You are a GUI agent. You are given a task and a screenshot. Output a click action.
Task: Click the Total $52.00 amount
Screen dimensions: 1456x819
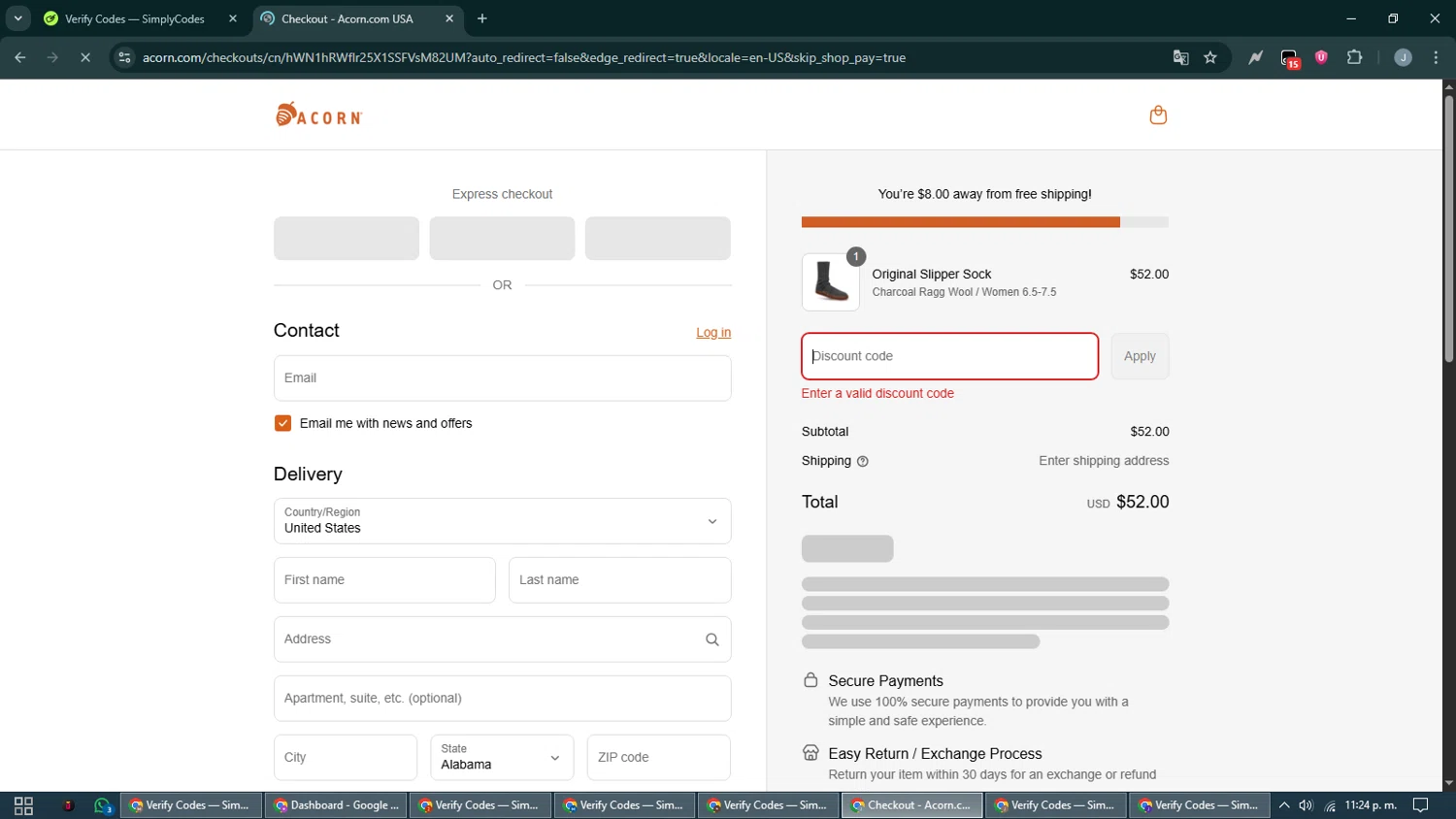(1142, 503)
